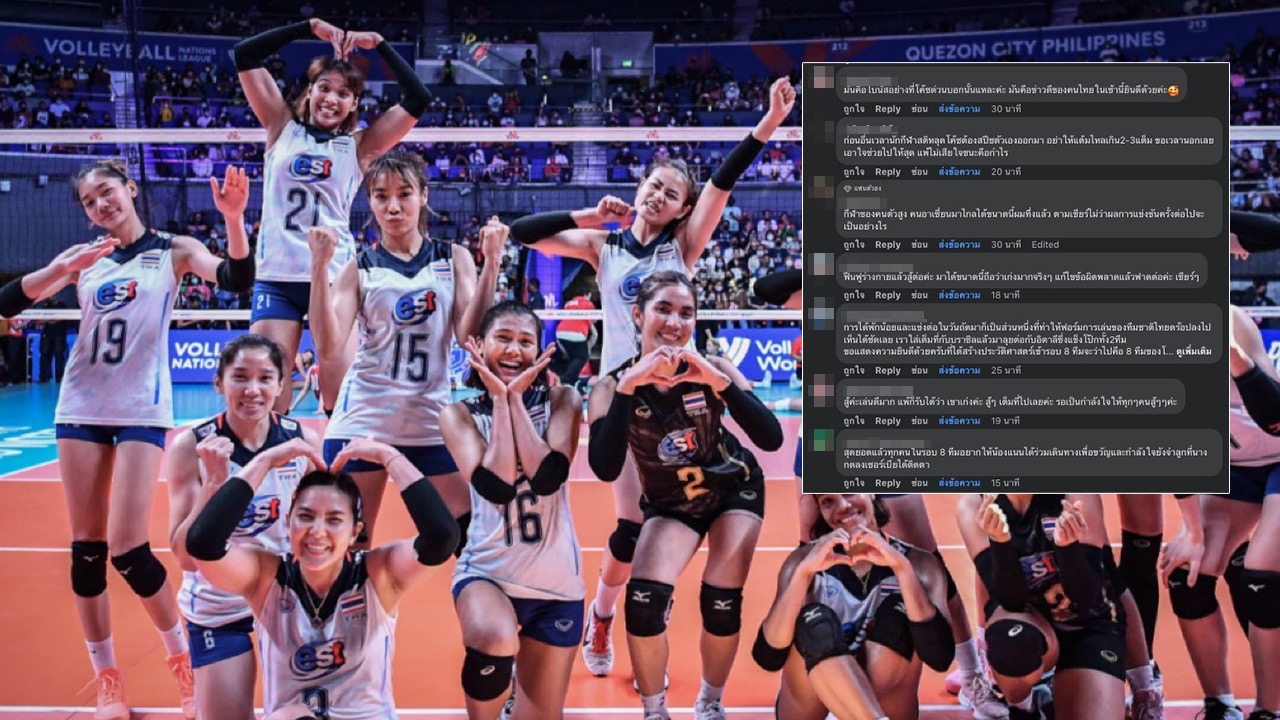
Task: Open profile avatar beside the 19-minute comment
Action: pyautogui.click(x=823, y=389)
